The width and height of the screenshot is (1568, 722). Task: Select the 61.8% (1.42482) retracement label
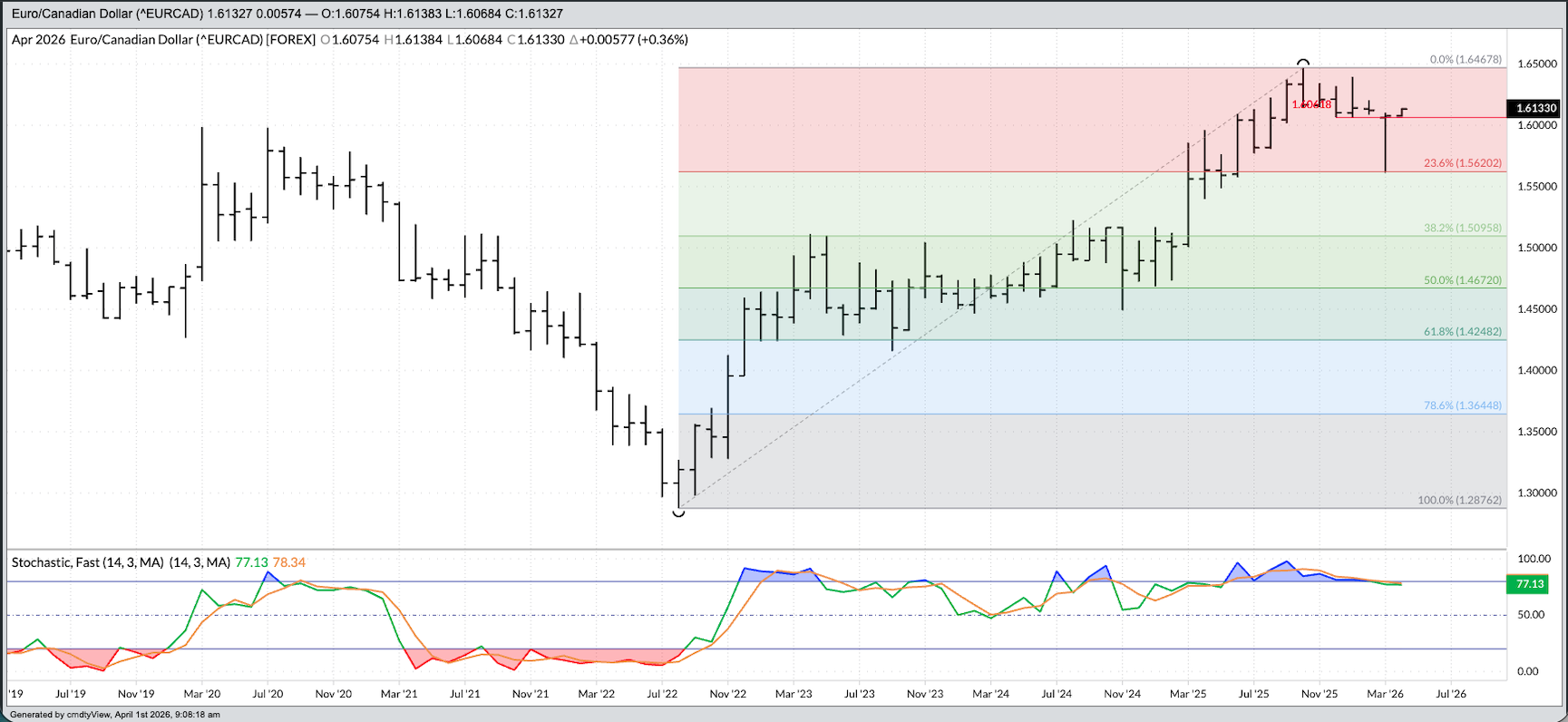tap(1462, 332)
